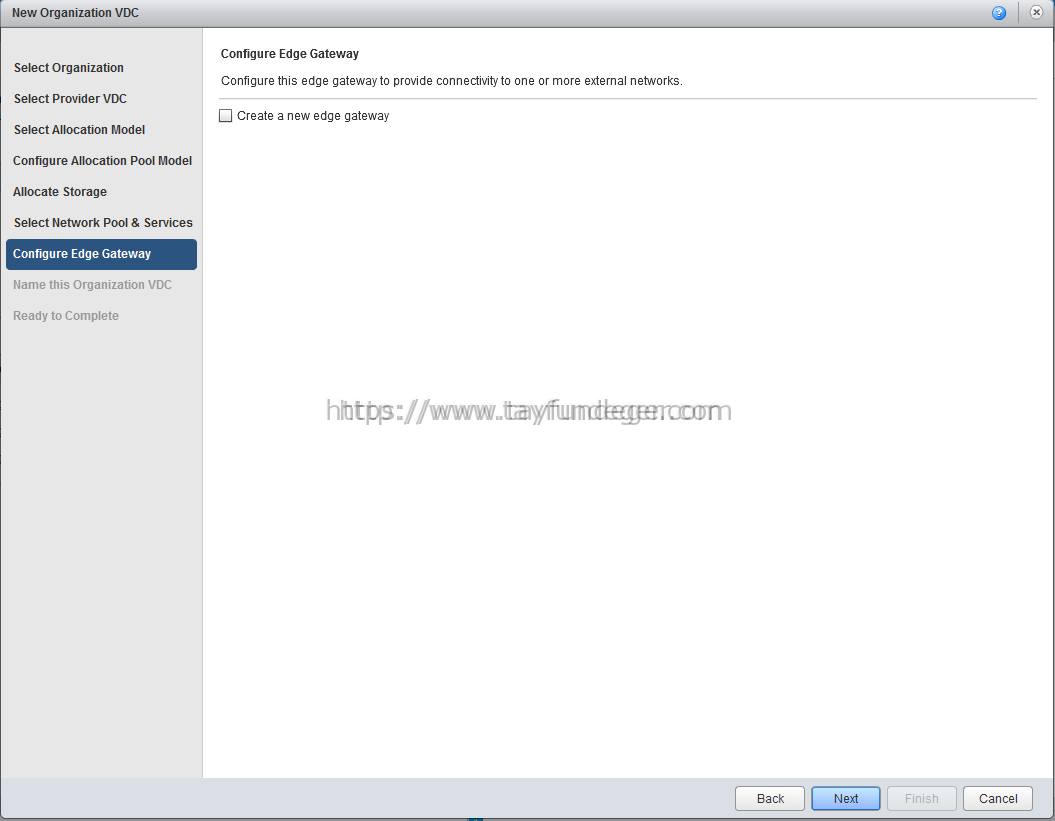
Task: Click the Back button
Action: click(770, 798)
